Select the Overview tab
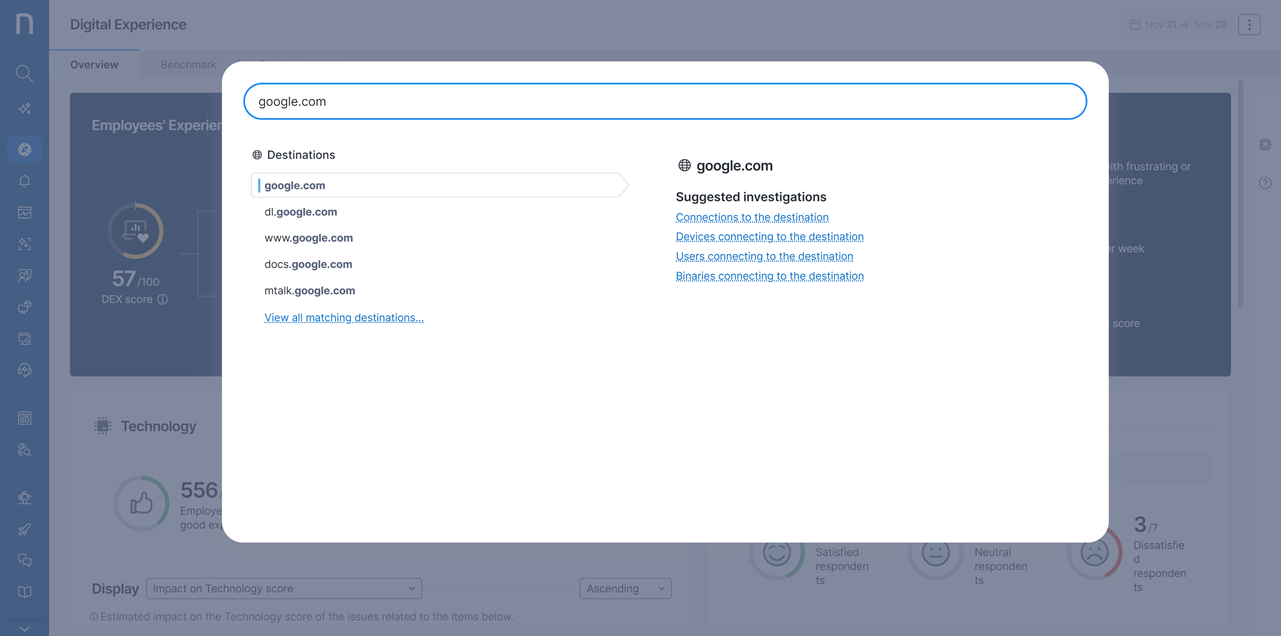 click(94, 65)
